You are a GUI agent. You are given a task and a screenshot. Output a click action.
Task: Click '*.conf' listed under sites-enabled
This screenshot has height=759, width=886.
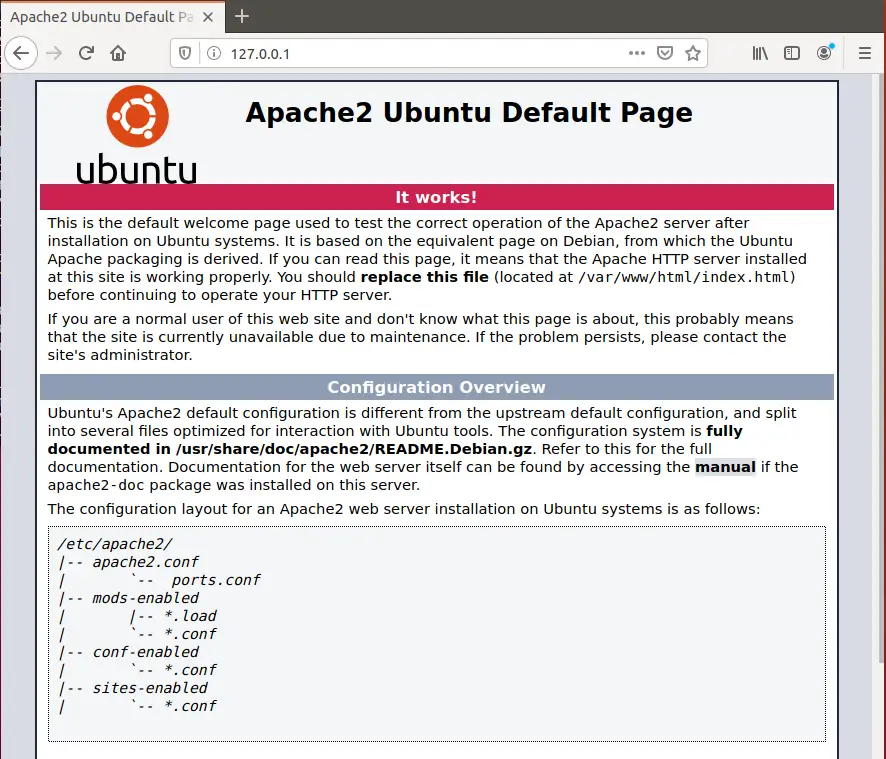tap(190, 706)
